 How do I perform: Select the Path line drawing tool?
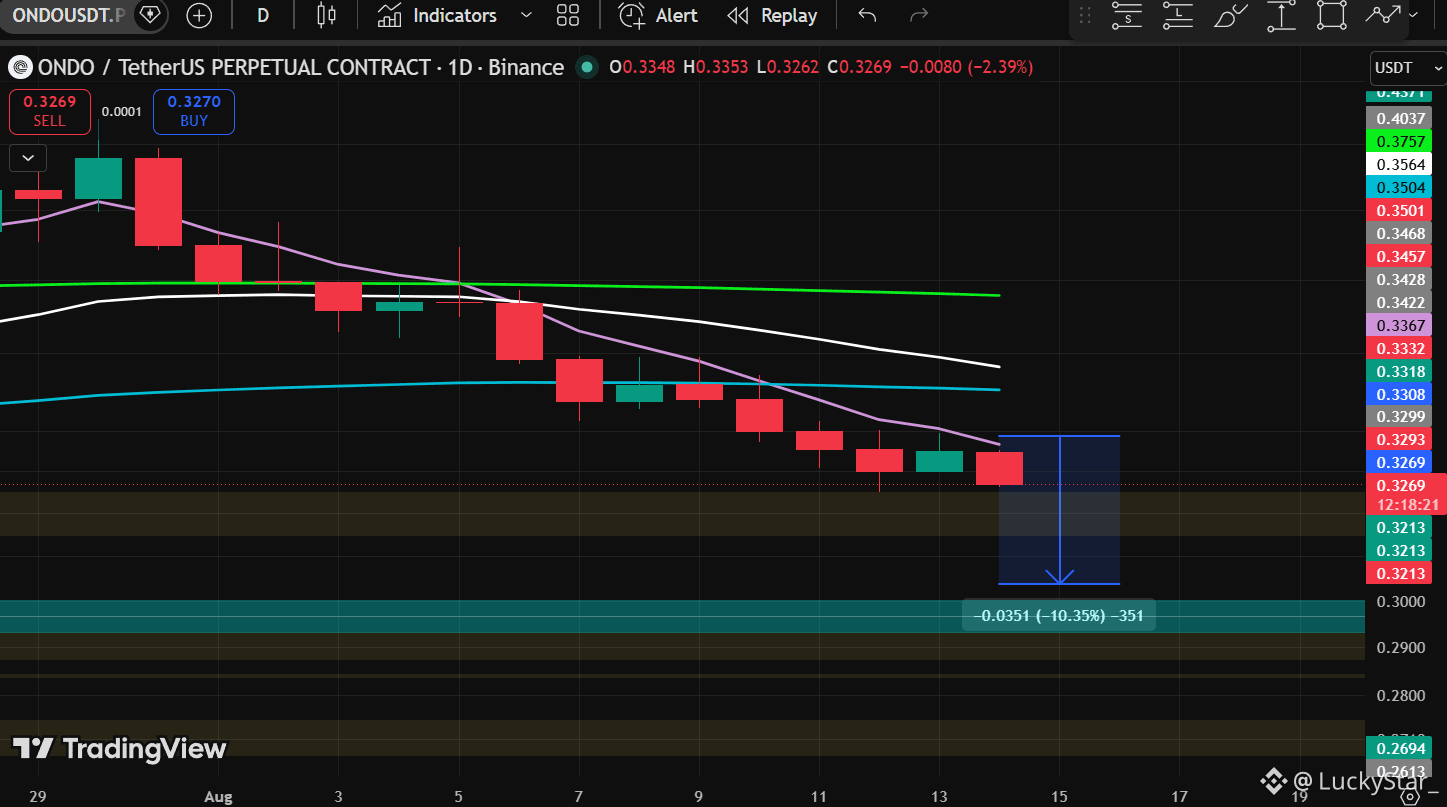(1383, 15)
